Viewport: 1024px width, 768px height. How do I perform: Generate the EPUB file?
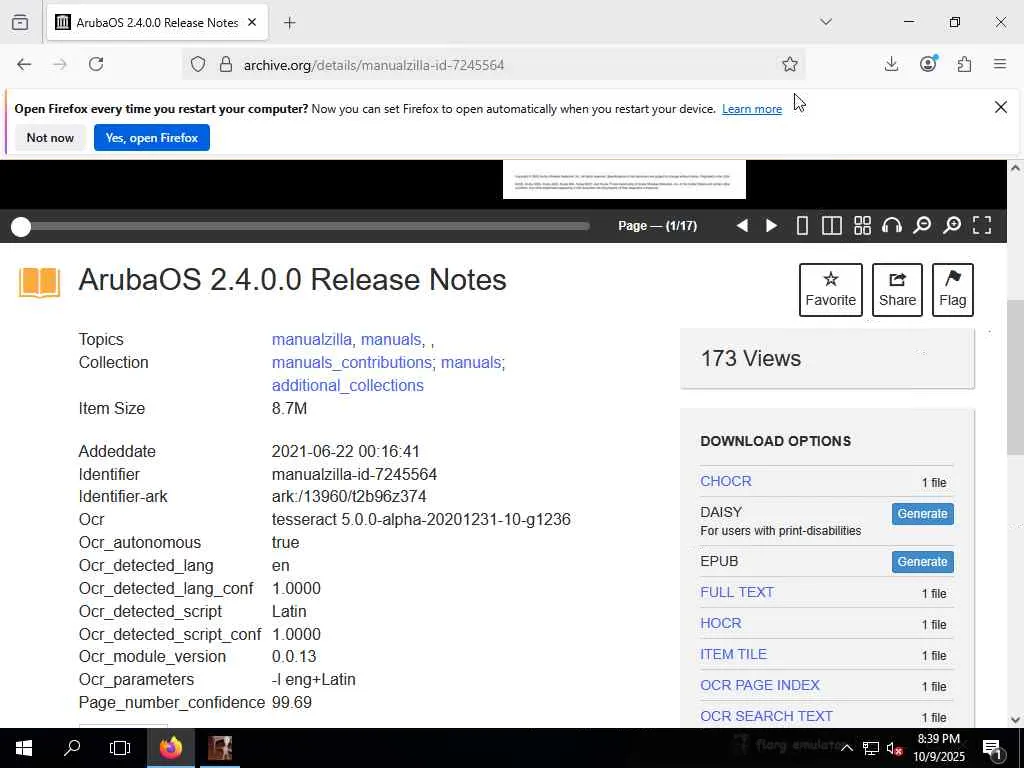pos(922,562)
